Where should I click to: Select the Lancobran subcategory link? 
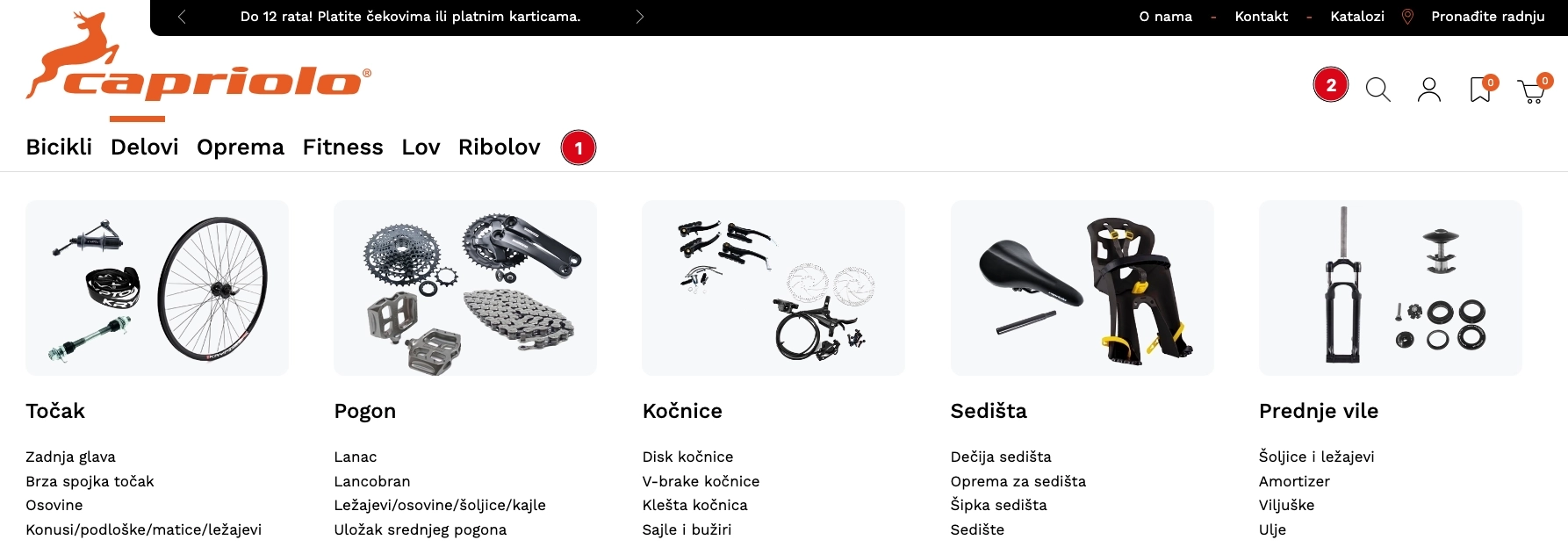click(x=371, y=481)
